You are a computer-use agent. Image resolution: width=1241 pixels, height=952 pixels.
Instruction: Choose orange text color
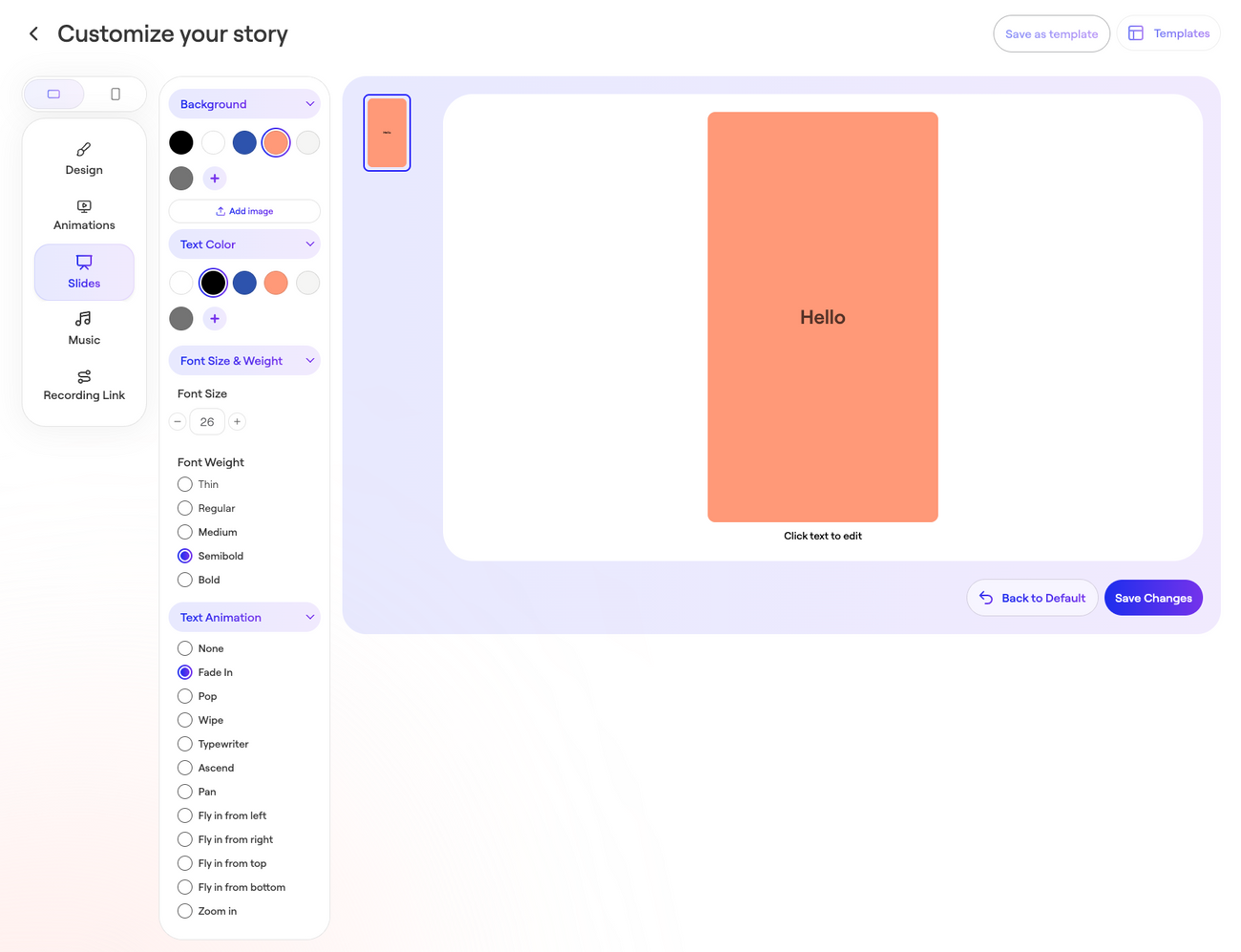[x=276, y=283]
